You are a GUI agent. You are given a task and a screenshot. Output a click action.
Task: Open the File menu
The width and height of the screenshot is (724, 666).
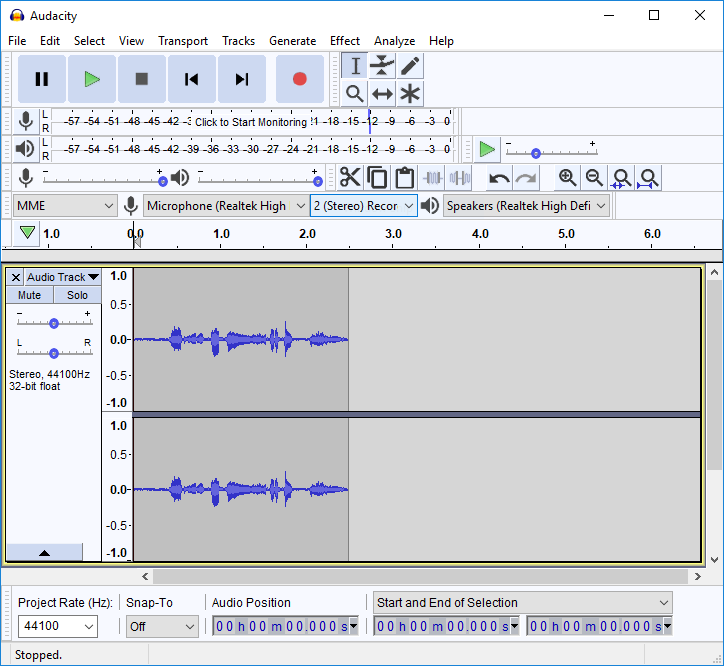coord(17,41)
